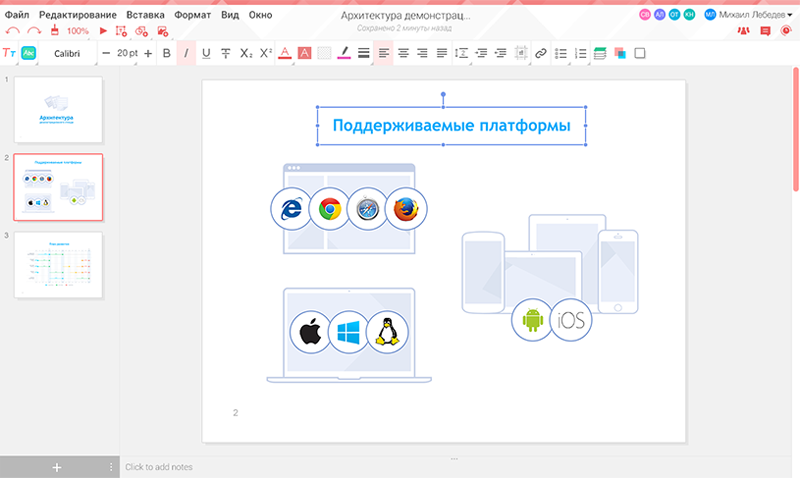Image resolution: width=800 pixels, height=478 pixels.
Task: Open the text style Tт tool
Action: 9,53
